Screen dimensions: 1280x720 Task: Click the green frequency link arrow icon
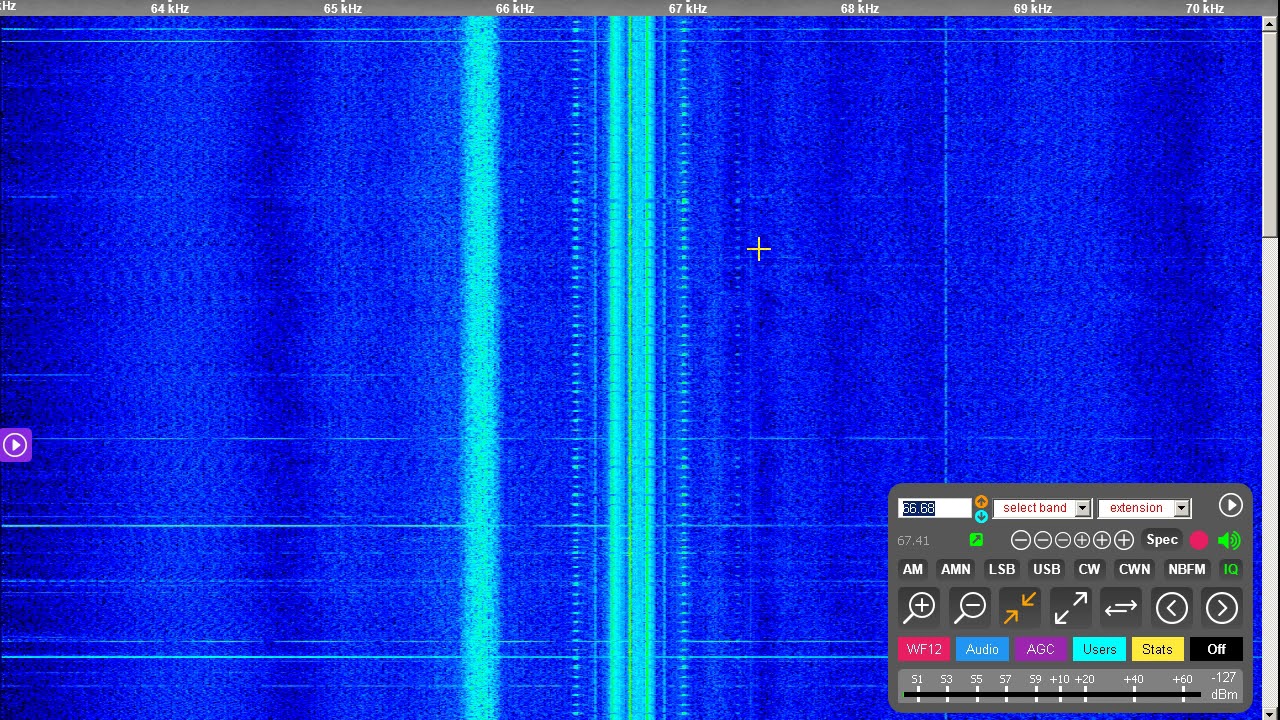pos(976,540)
